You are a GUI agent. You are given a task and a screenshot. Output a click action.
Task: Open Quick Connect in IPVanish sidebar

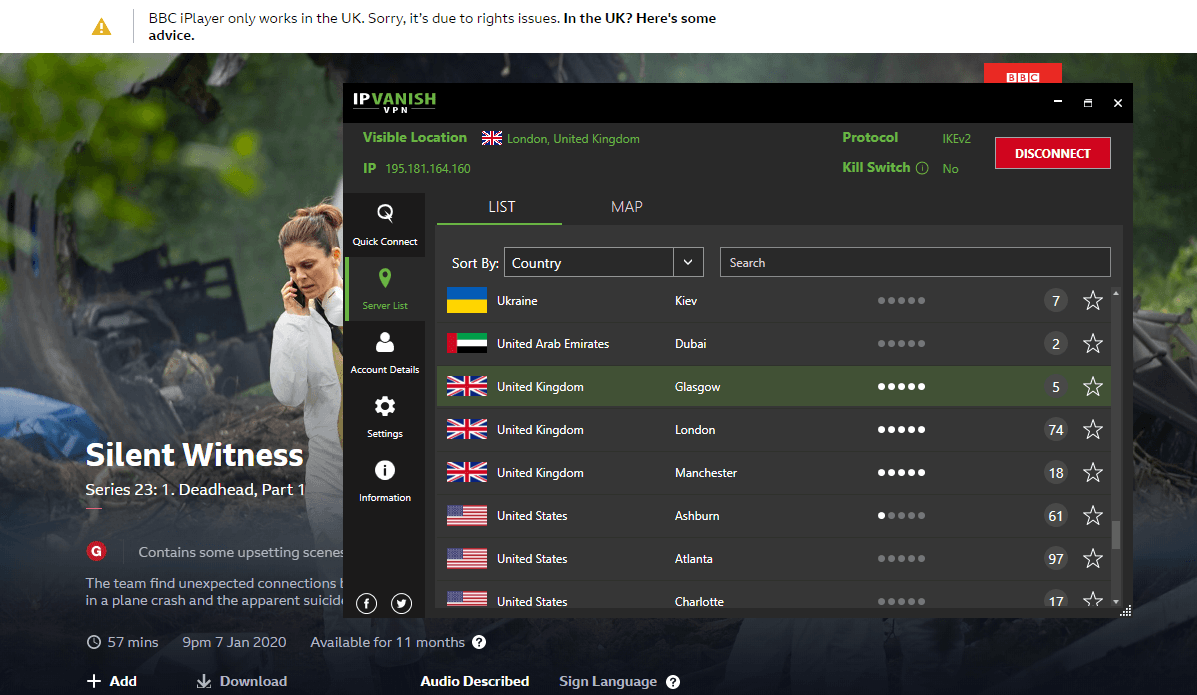point(385,225)
